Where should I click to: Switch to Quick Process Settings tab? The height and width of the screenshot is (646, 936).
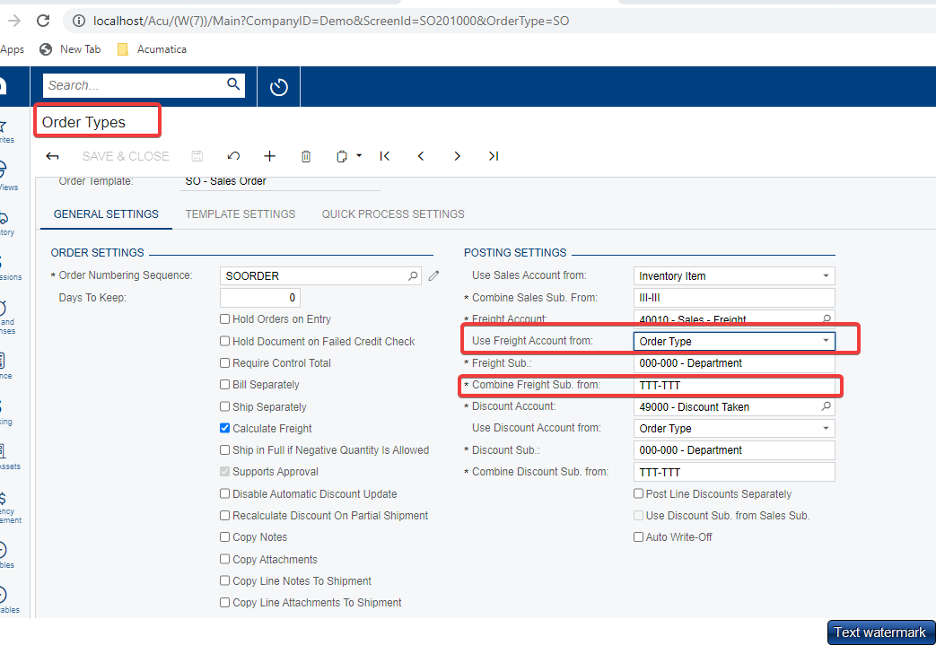coord(393,214)
